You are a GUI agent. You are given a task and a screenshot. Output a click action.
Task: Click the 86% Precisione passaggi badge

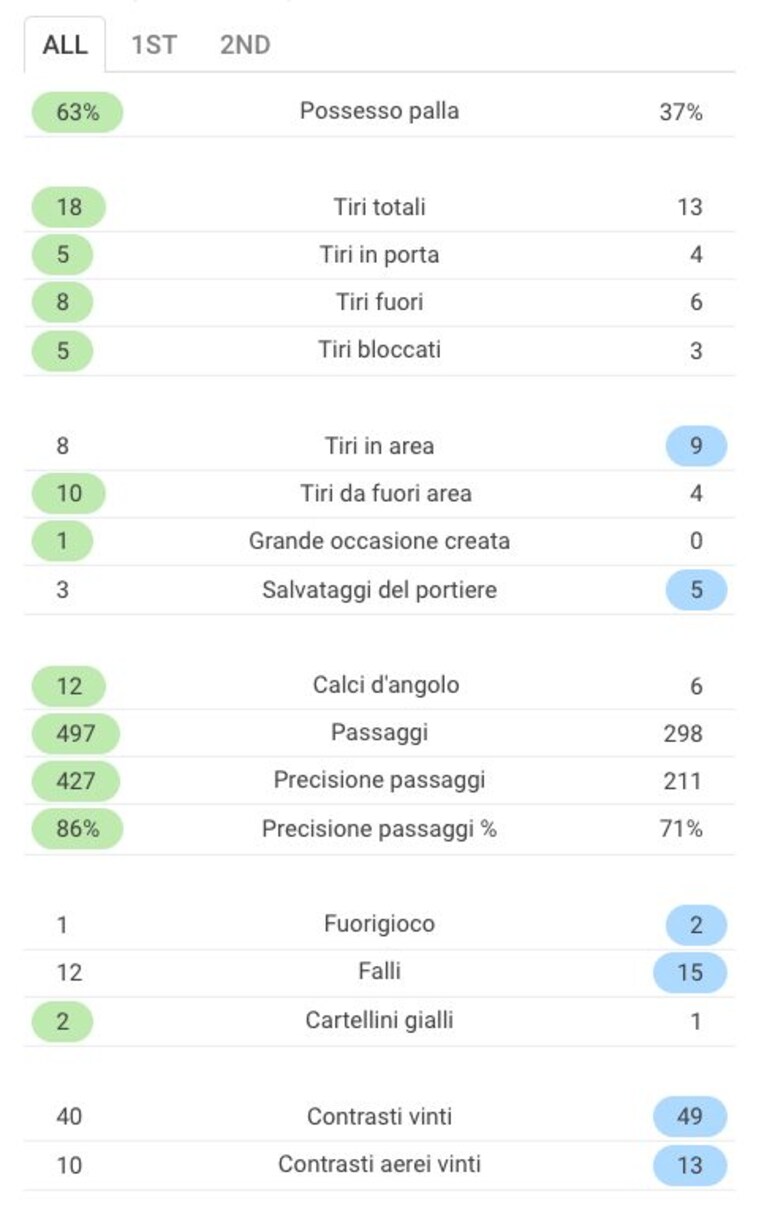(x=77, y=829)
